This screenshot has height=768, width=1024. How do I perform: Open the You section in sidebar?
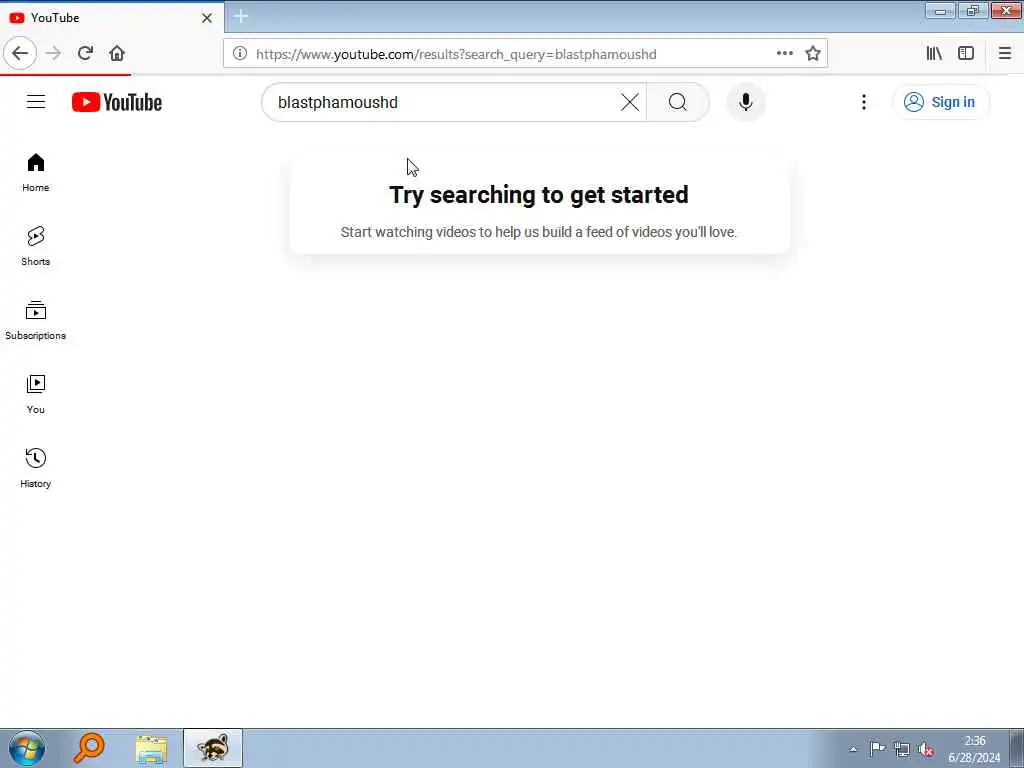point(35,394)
